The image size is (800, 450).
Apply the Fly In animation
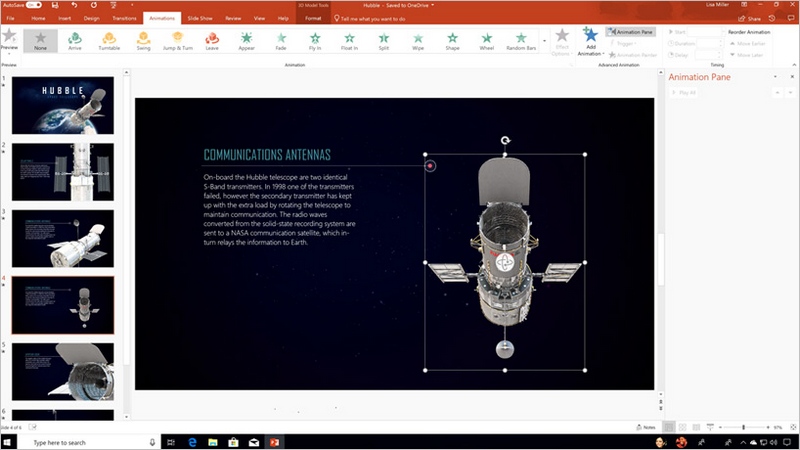316,40
